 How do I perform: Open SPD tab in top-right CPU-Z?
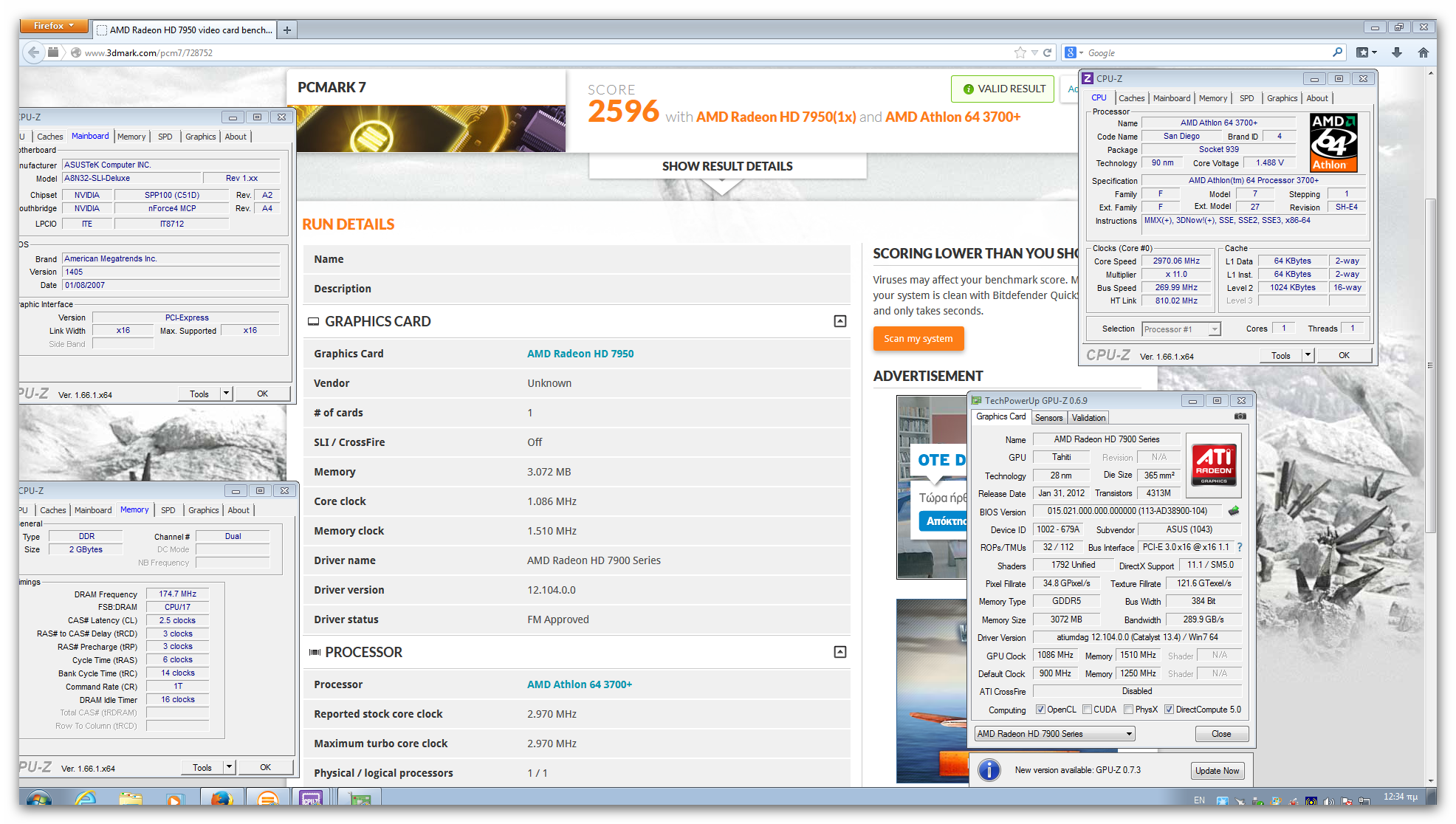1246,98
